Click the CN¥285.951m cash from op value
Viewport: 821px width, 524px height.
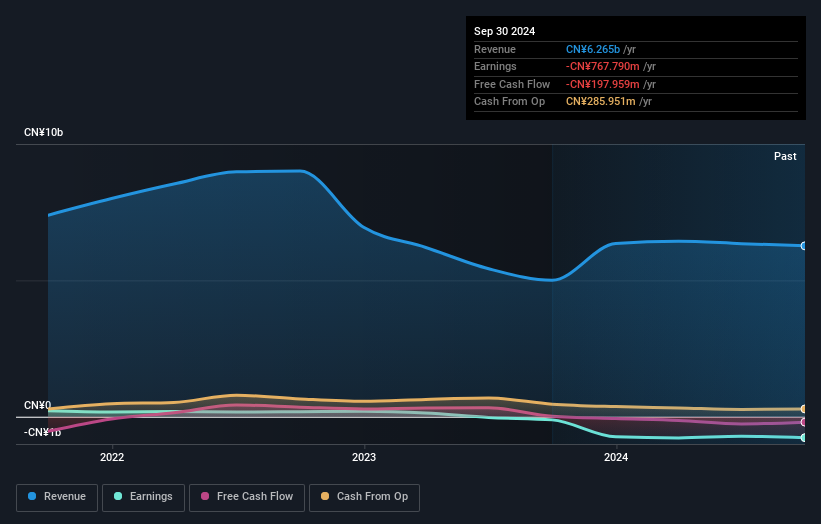pos(601,102)
